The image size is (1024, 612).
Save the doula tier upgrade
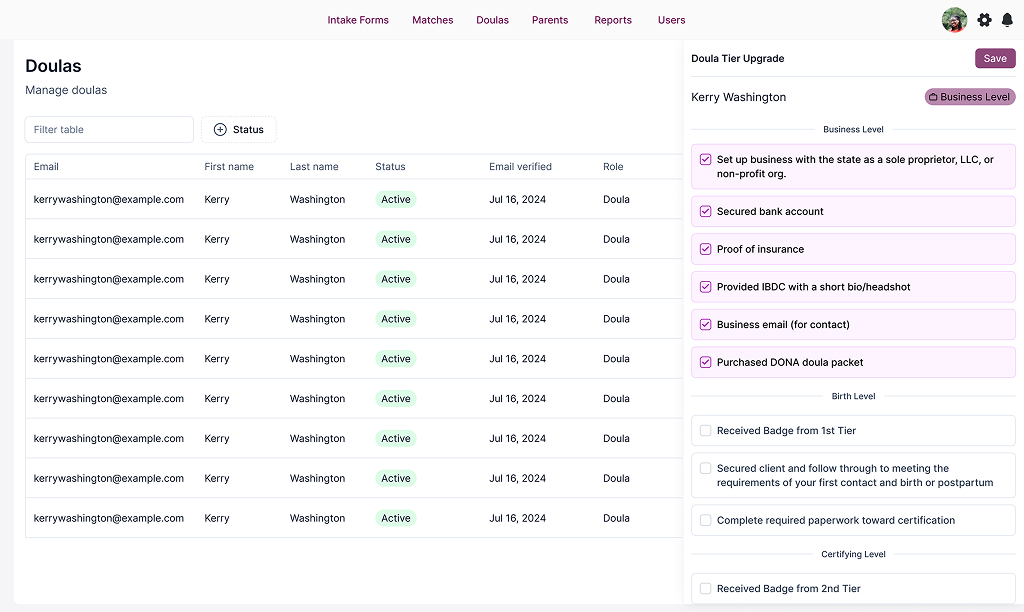[995, 58]
